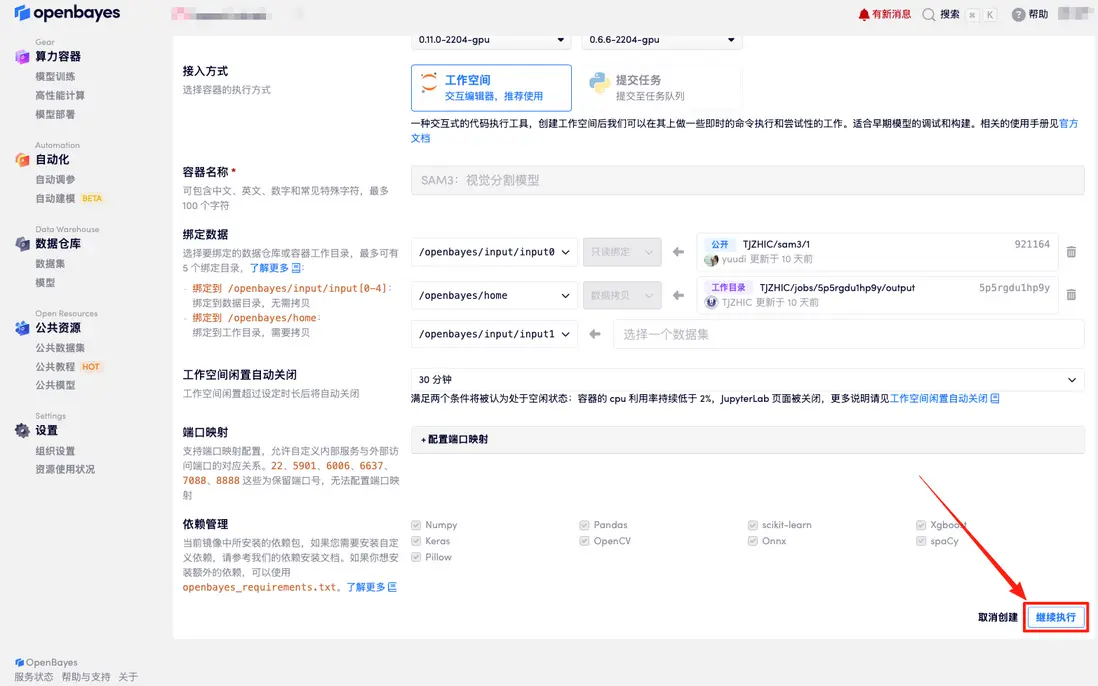This screenshot has height=686, width=1098.
Task: Open the 0.11.0-2204-gpu version dropdown
Action: (x=490, y=38)
